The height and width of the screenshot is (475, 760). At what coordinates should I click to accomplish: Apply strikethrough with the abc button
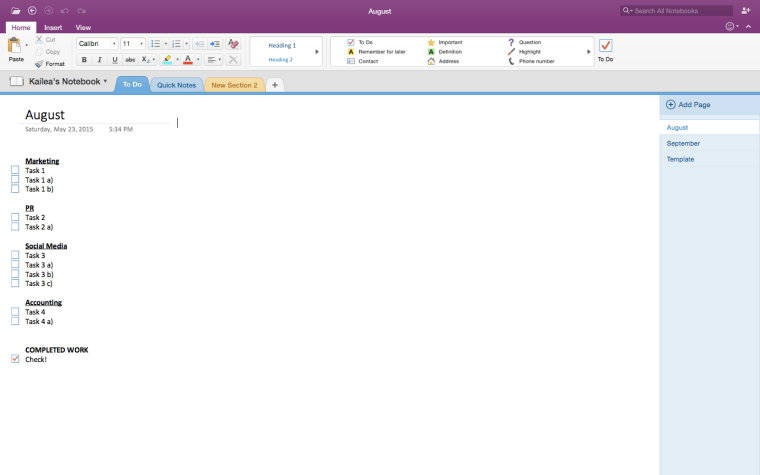click(130, 60)
